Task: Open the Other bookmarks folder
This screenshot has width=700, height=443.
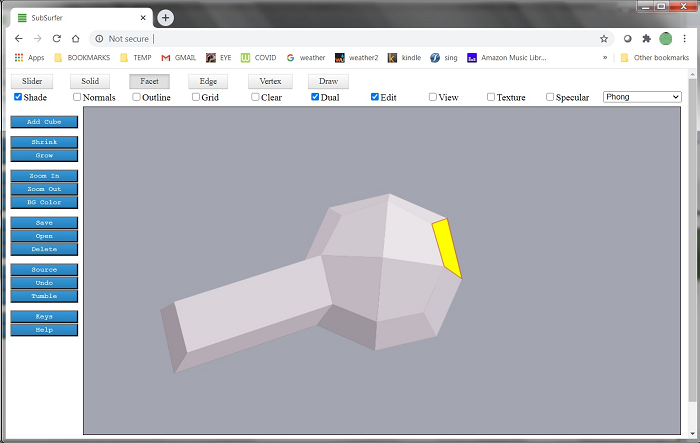Action: 654,58
